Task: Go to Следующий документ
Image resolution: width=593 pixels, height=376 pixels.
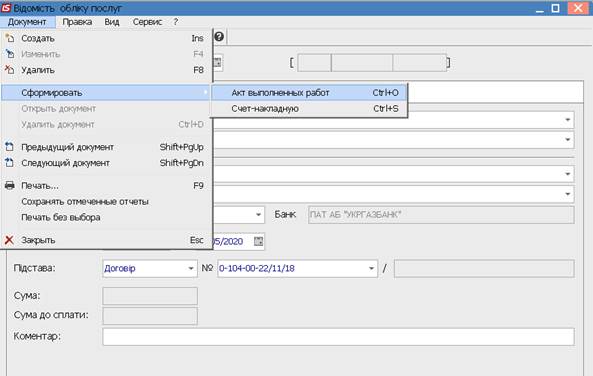Action: coord(106,163)
